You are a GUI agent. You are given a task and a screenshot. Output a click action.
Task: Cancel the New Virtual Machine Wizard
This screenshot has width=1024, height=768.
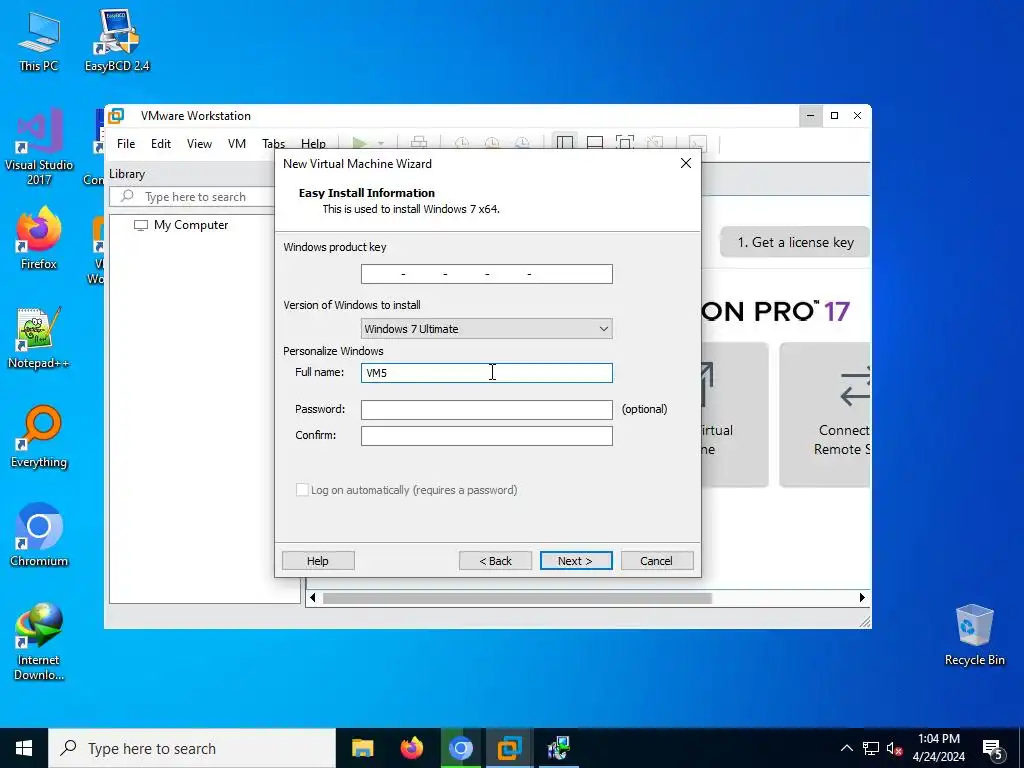(x=657, y=561)
